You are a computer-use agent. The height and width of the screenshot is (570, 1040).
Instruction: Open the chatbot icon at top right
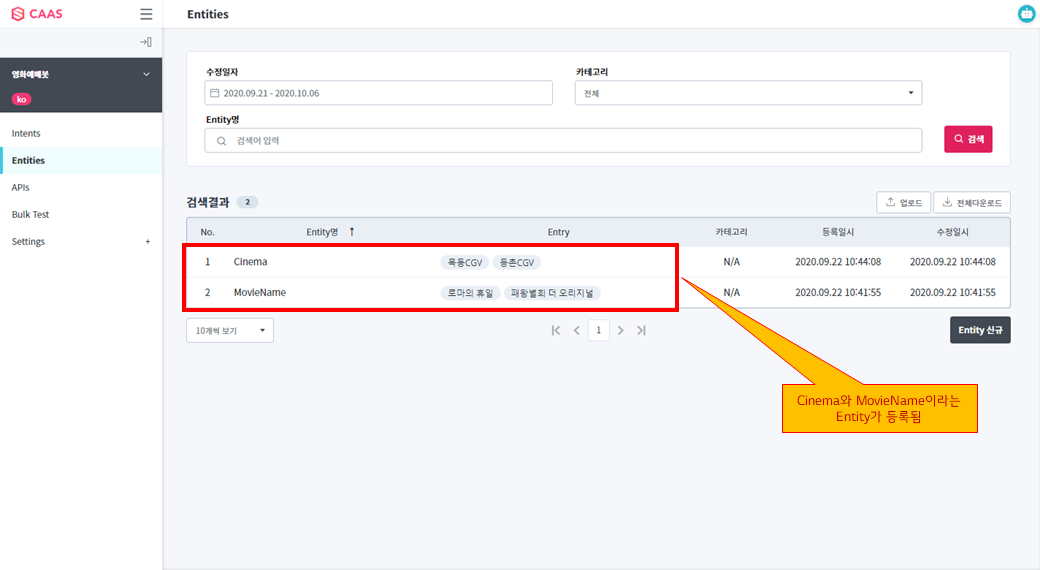pyautogui.click(x=1026, y=14)
